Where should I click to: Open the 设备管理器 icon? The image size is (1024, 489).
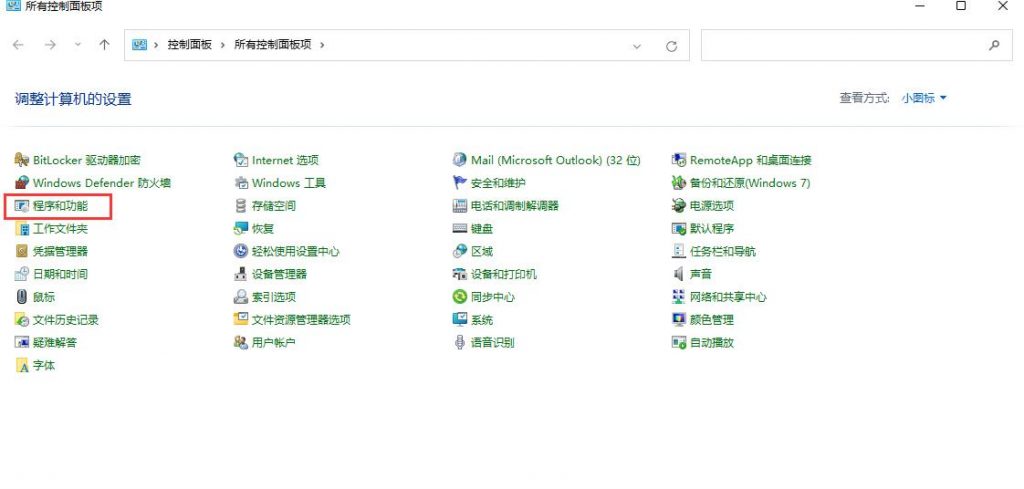pos(240,274)
